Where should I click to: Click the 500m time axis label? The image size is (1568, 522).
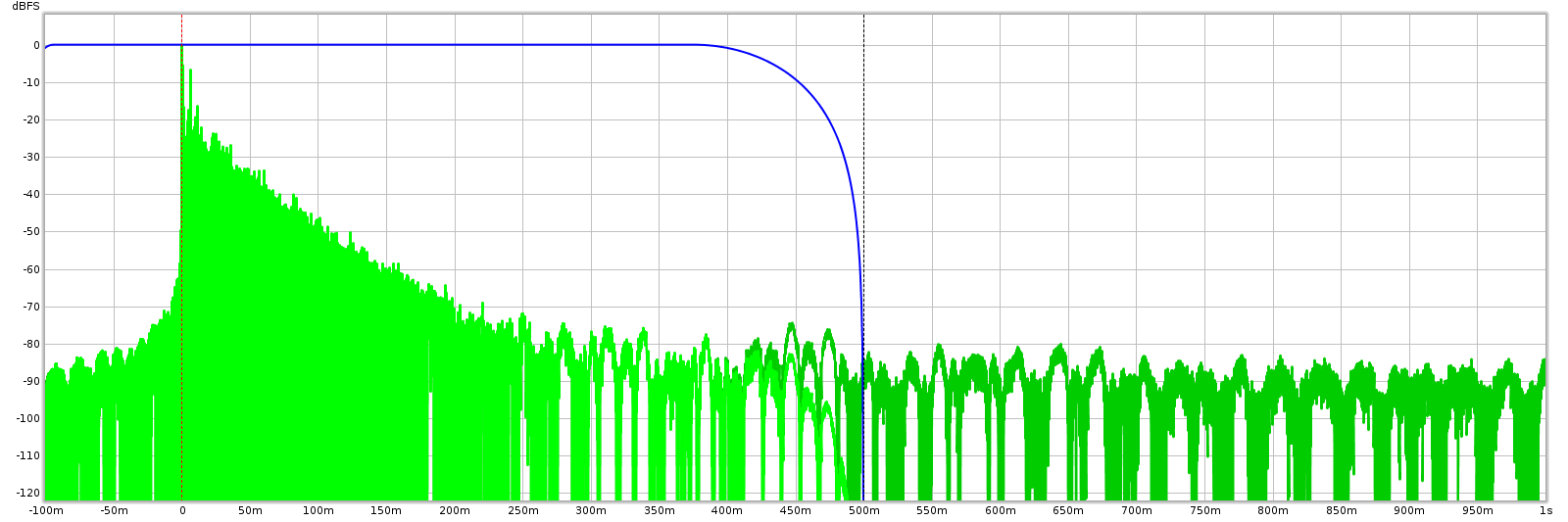click(863, 510)
